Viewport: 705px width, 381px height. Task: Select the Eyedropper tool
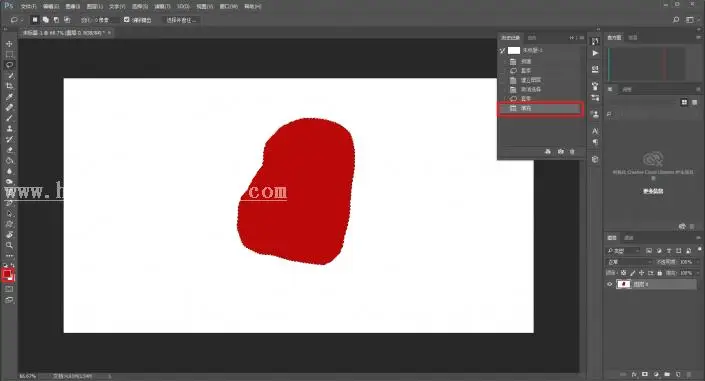(9, 97)
